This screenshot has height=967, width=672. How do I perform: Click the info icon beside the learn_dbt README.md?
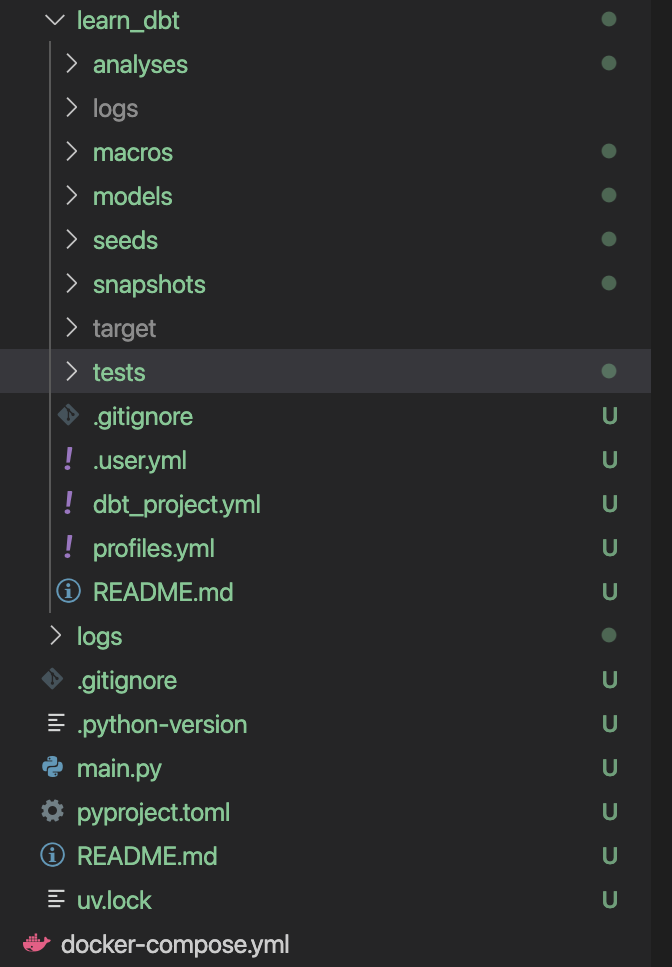(68, 591)
